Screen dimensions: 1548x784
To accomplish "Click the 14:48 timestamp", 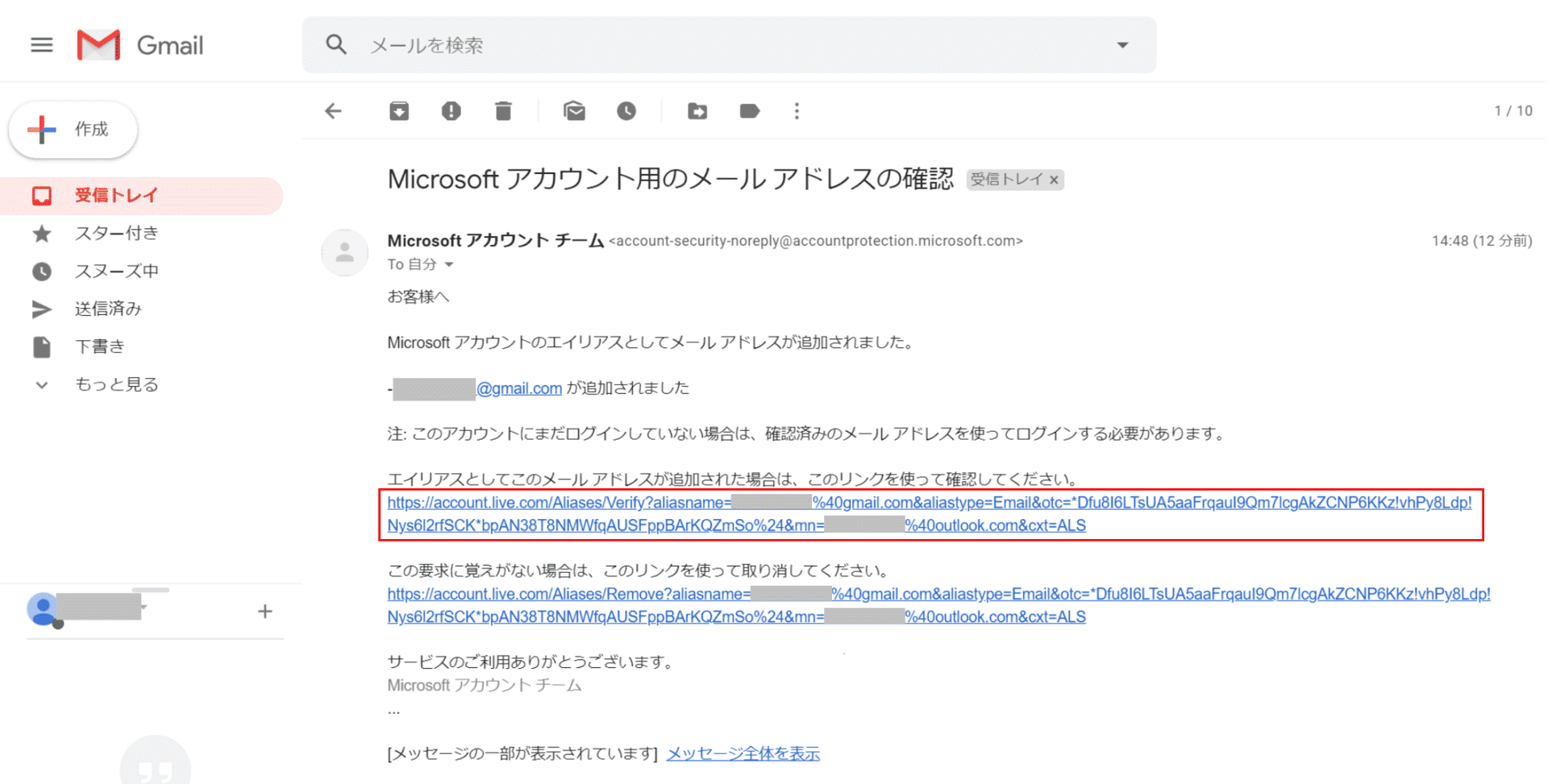I will click(x=1482, y=241).
